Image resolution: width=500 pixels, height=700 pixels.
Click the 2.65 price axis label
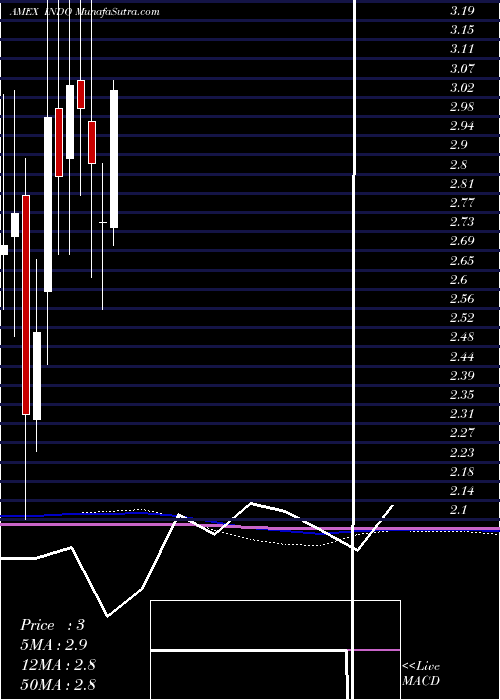(462, 260)
